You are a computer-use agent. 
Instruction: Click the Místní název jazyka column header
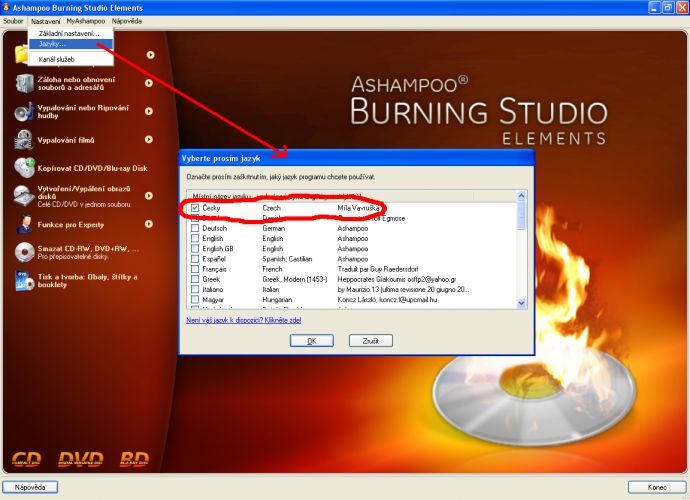tap(222, 196)
